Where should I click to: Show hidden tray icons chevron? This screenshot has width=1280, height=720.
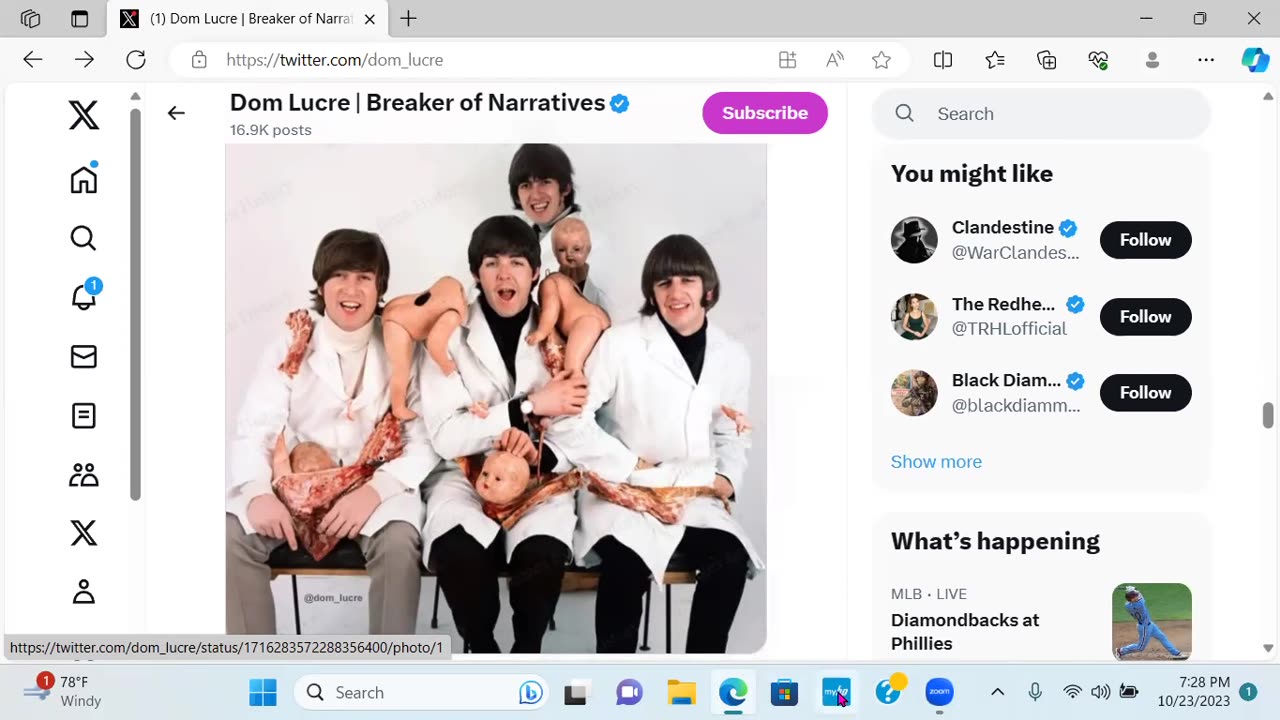point(997,692)
